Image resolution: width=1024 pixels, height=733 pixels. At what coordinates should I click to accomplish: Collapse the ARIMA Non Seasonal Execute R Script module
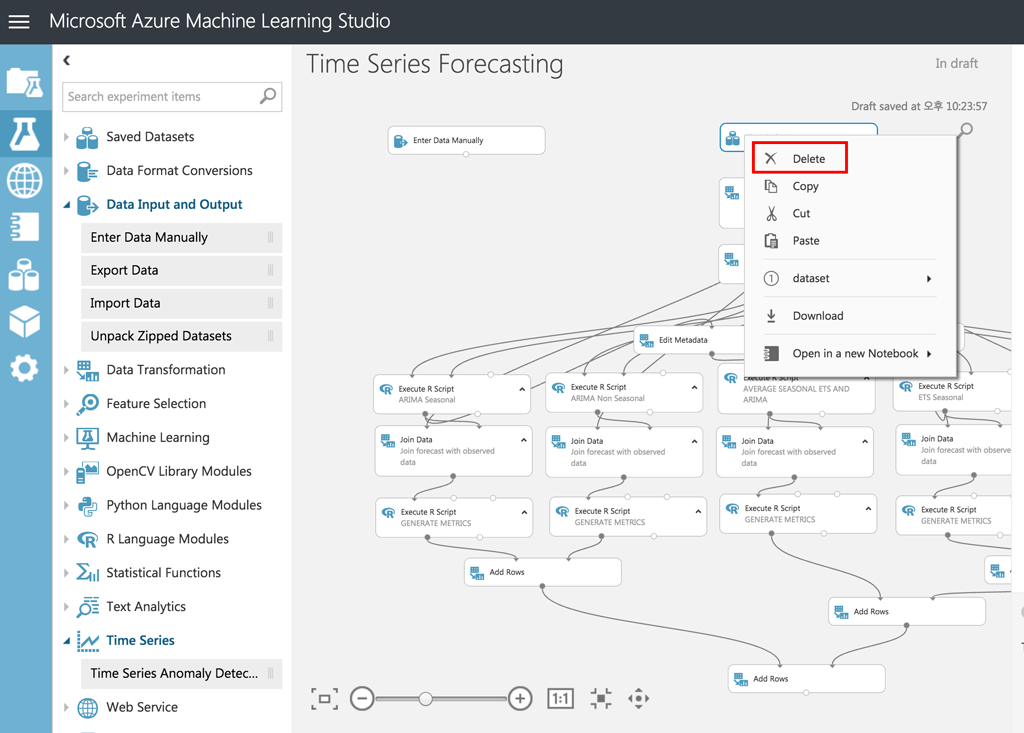694,388
